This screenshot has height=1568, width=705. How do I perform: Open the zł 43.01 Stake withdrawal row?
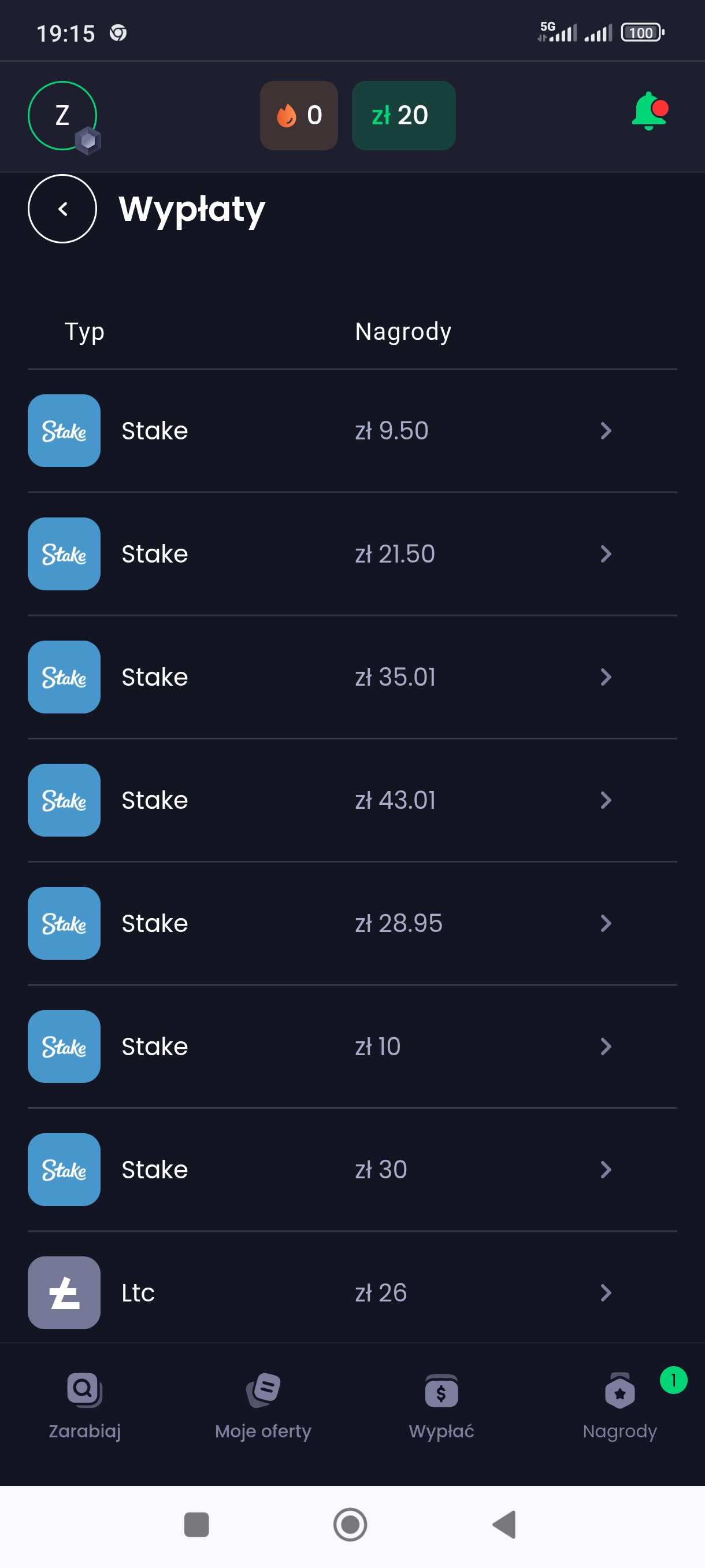(x=352, y=800)
